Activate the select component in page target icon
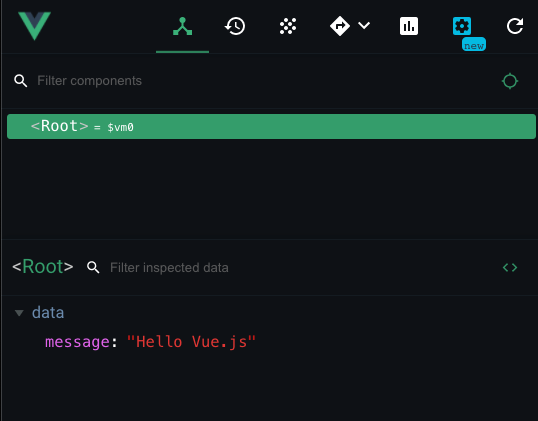The image size is (538, 421). tap(510, 81)
